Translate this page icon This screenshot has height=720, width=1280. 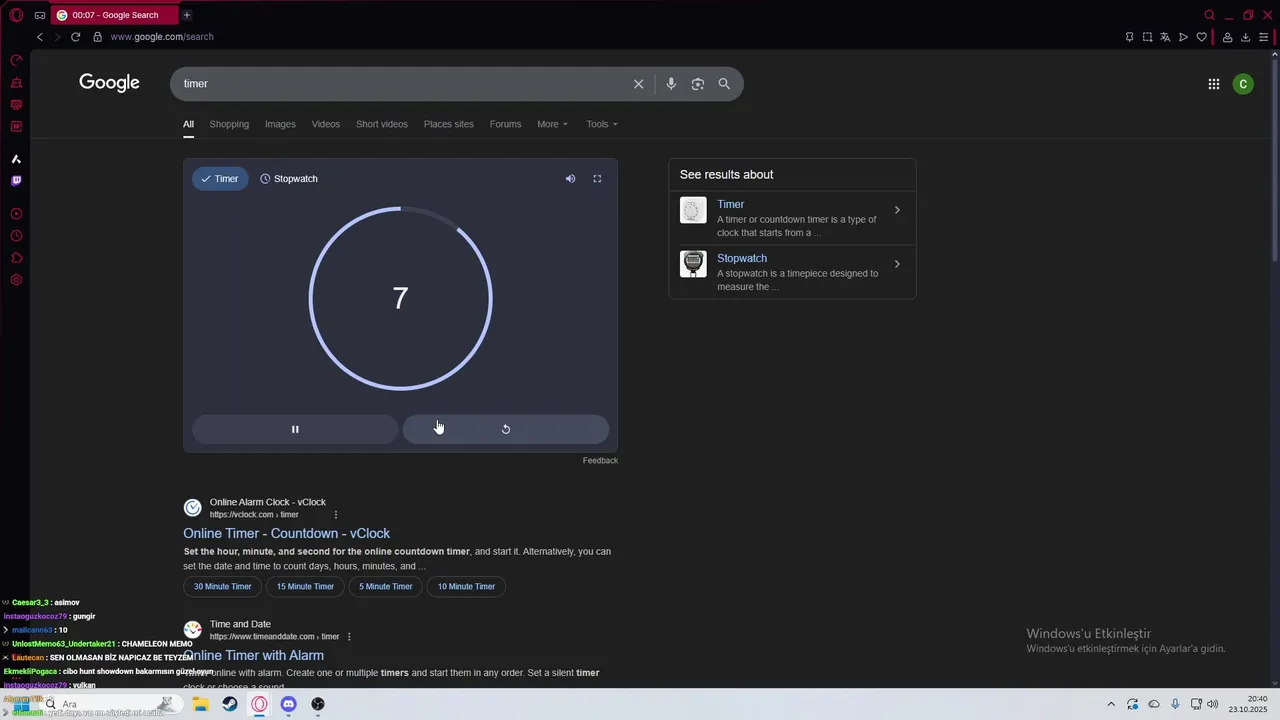coord(1165,37)
